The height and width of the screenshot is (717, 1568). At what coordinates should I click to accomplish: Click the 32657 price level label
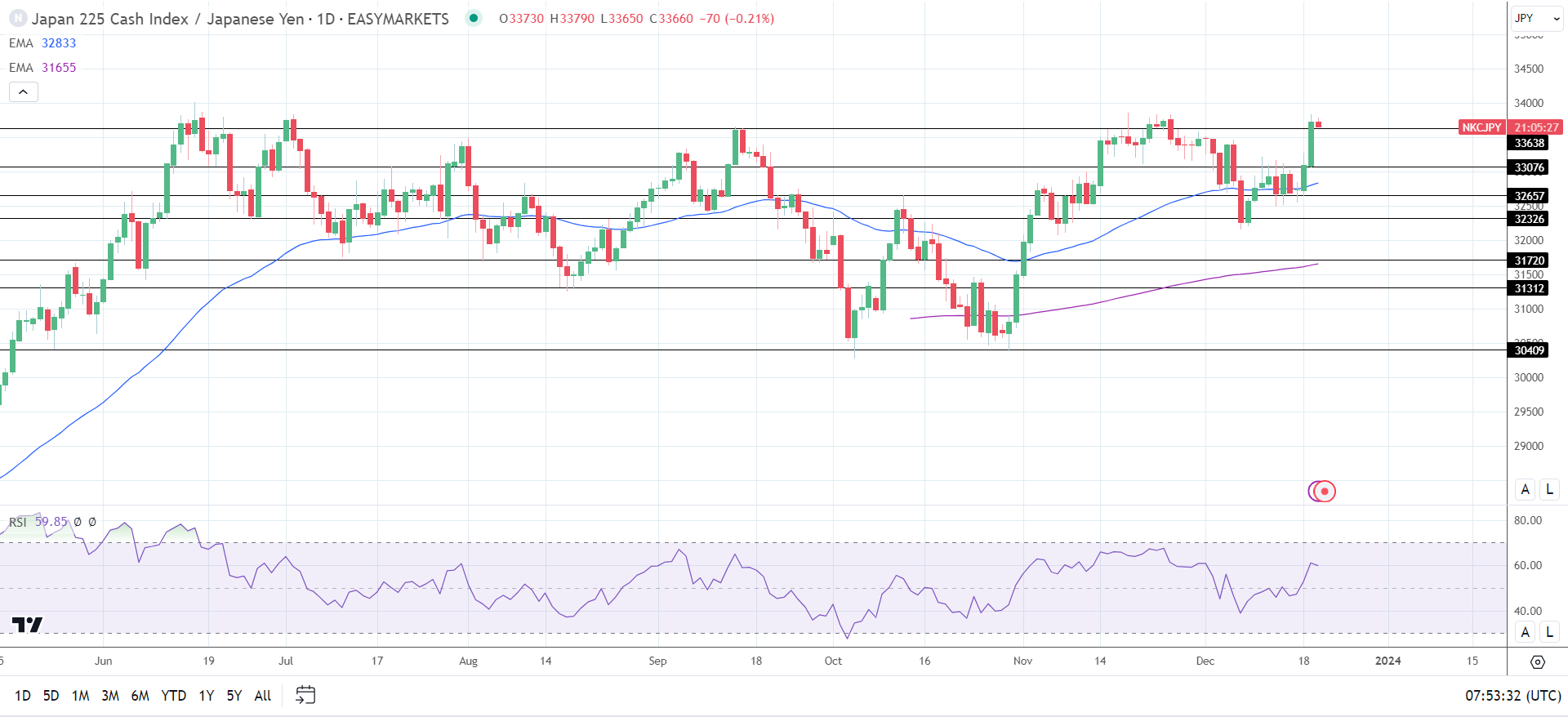pos(1529,196)
